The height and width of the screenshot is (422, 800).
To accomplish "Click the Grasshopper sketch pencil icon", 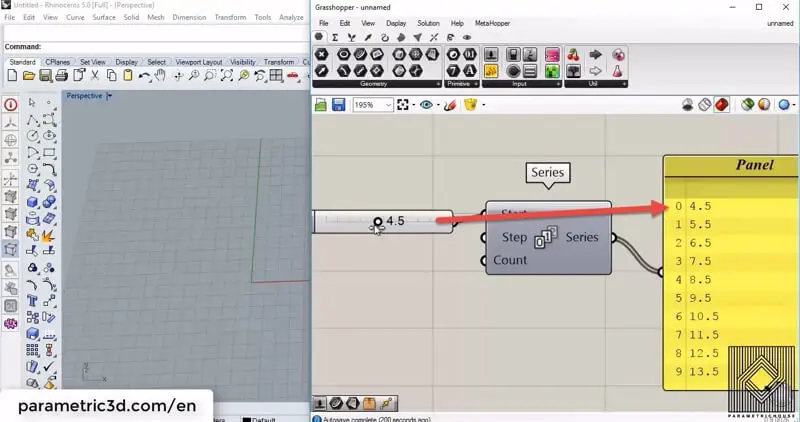I will point(451,104).
